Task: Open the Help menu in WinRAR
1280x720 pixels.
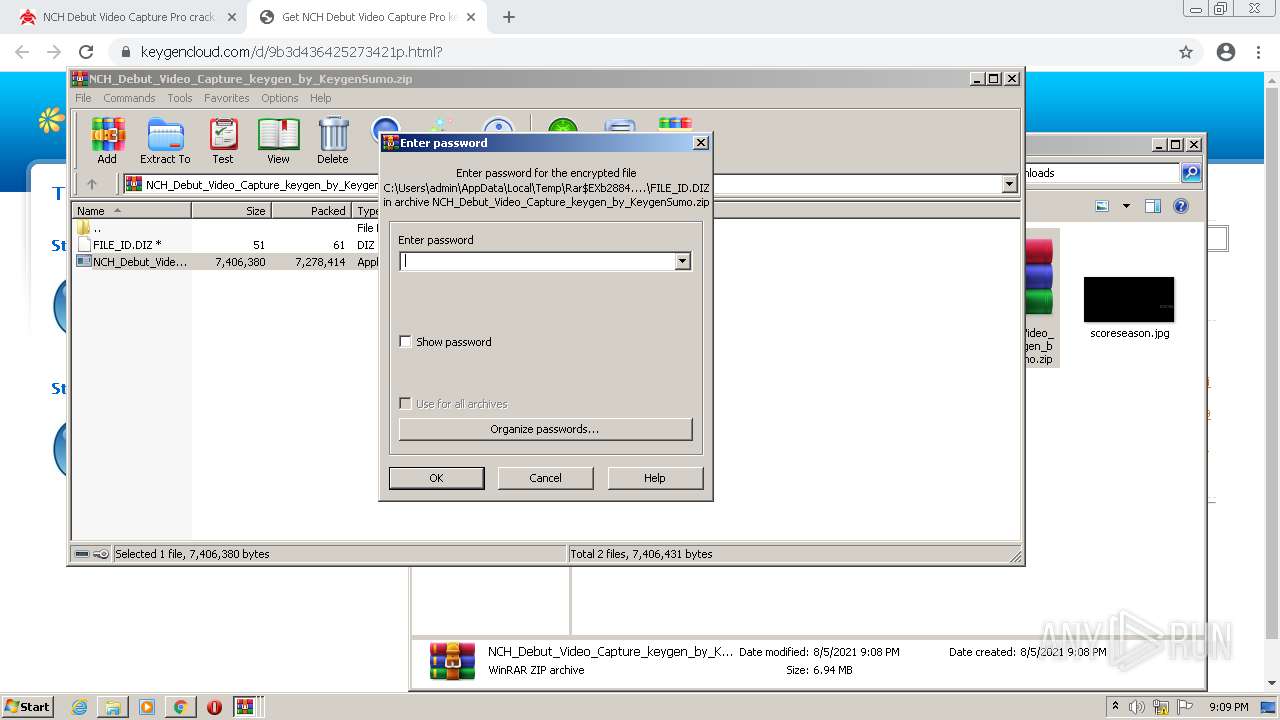Action: coord(320,98)
